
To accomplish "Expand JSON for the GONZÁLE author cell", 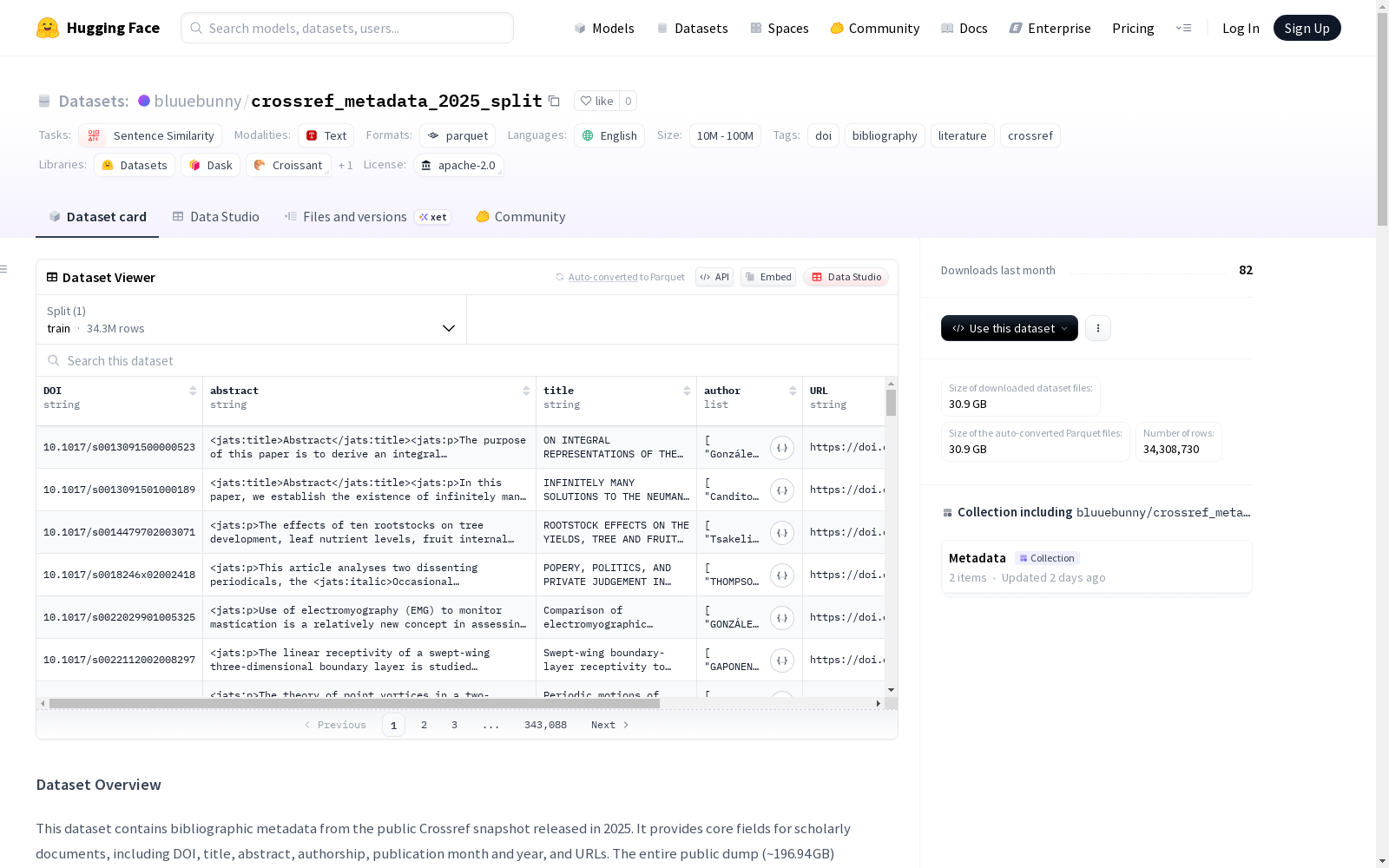I will point(782,618).
